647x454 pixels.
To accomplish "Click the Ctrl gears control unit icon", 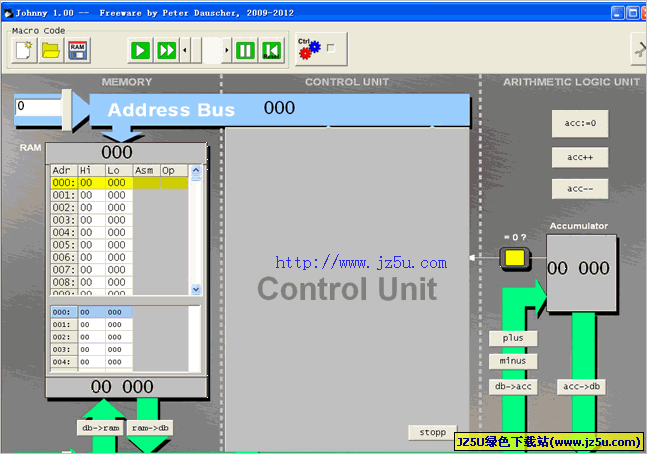I will coord(307,48).
